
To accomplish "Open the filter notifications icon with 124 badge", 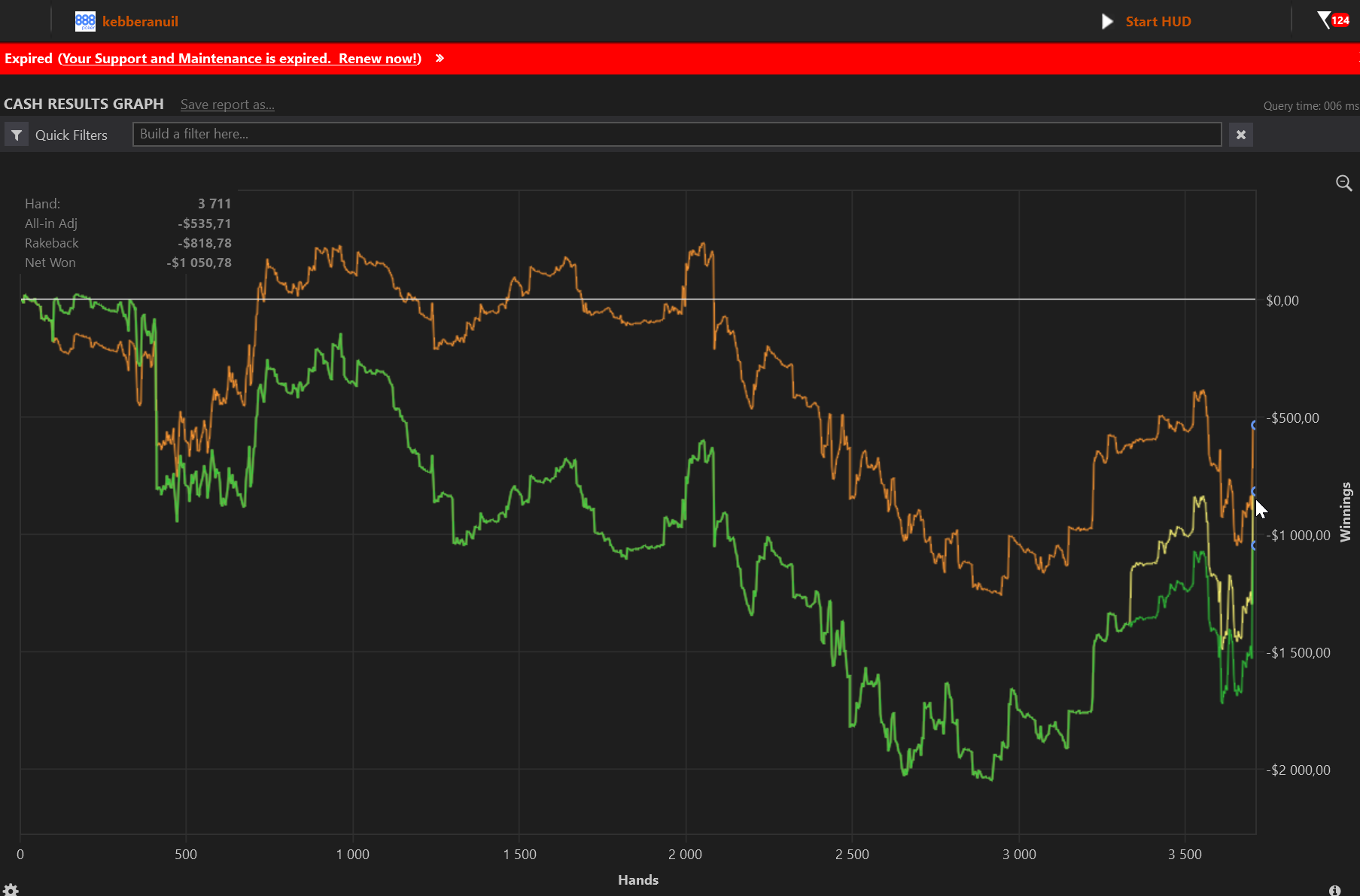I will 1333,20.
